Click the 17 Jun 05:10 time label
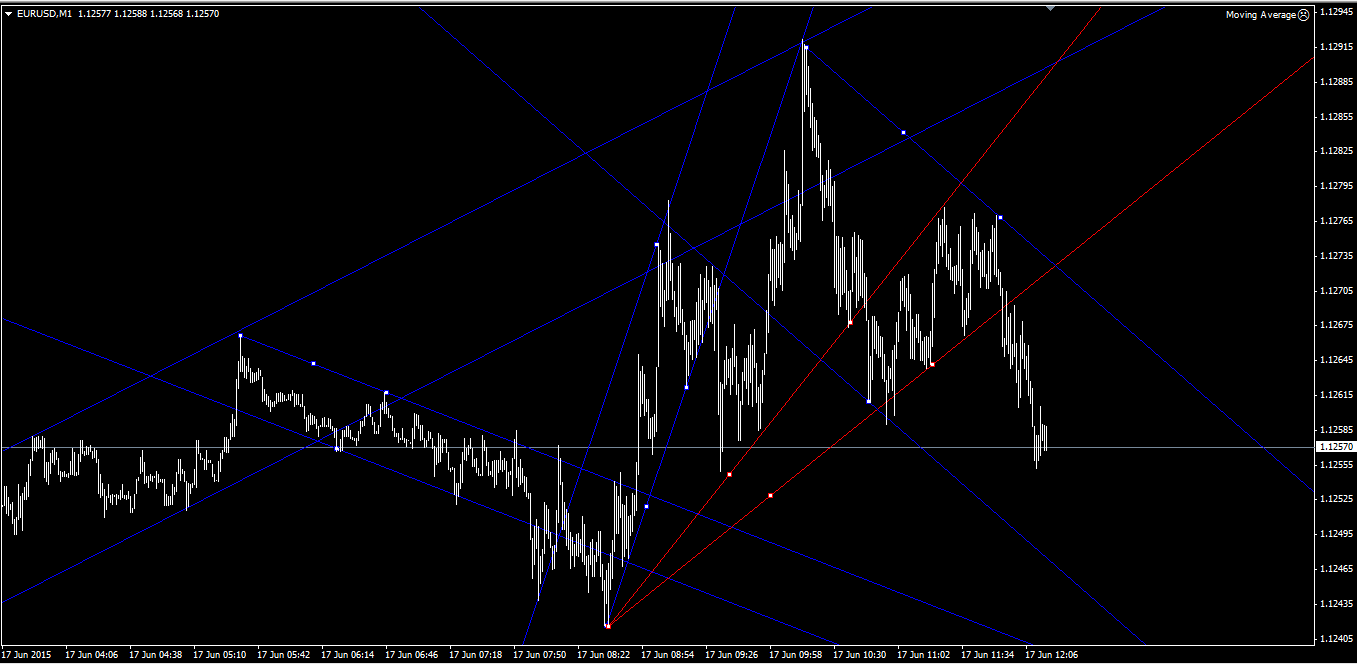Screen dimensions: 1357x664 (220, 655)
